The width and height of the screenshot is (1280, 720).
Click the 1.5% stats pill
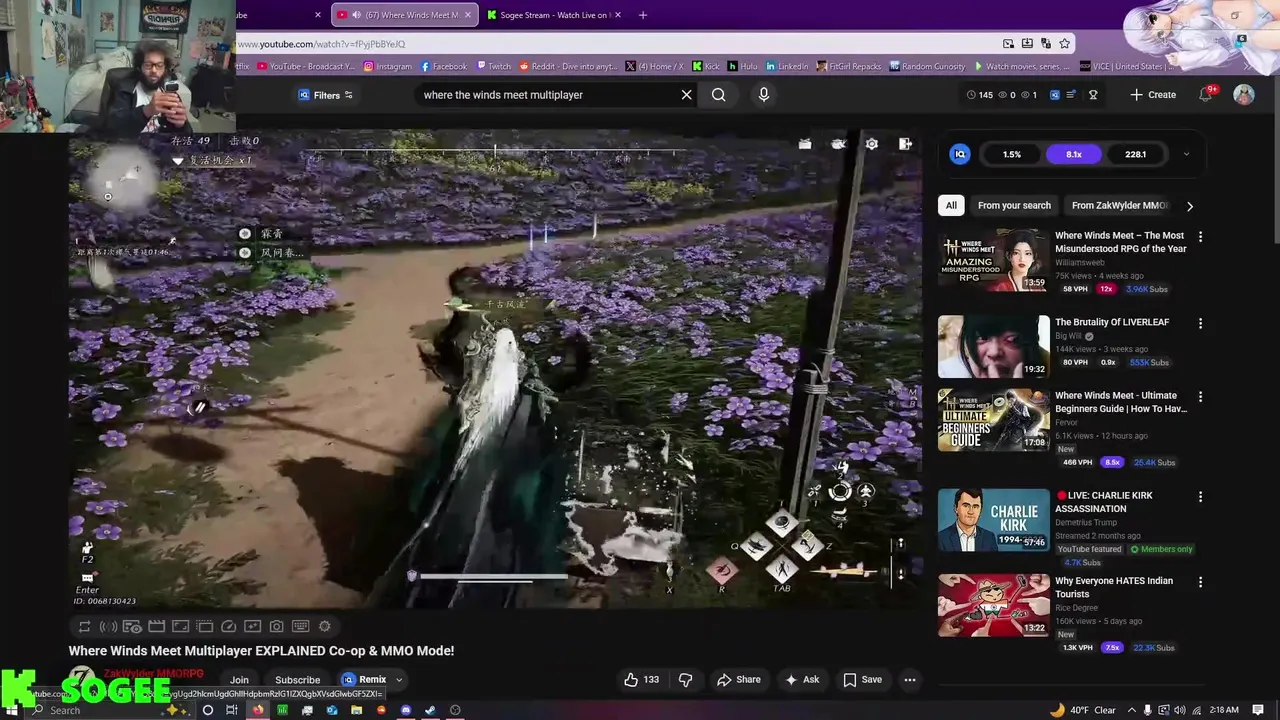tap(1012, 154)
